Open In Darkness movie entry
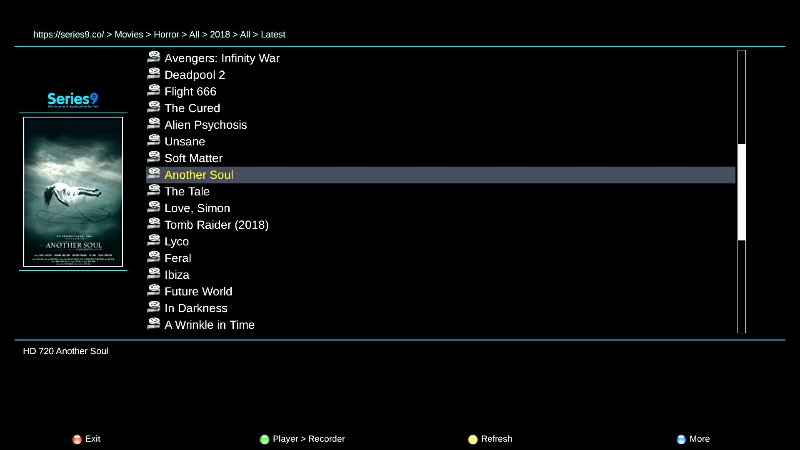 click(196, 308)
